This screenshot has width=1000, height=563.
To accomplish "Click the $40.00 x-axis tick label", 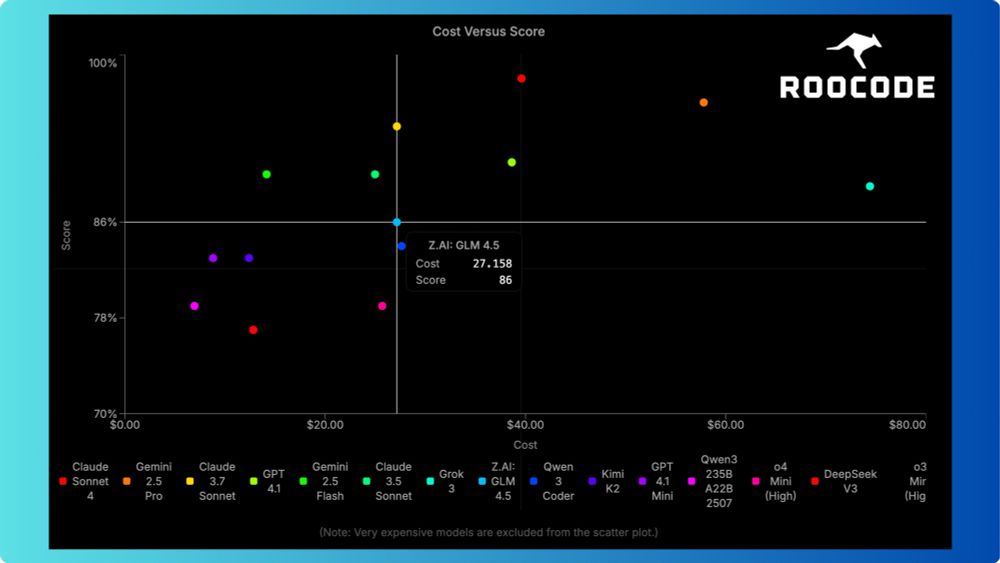I will 525,425.
